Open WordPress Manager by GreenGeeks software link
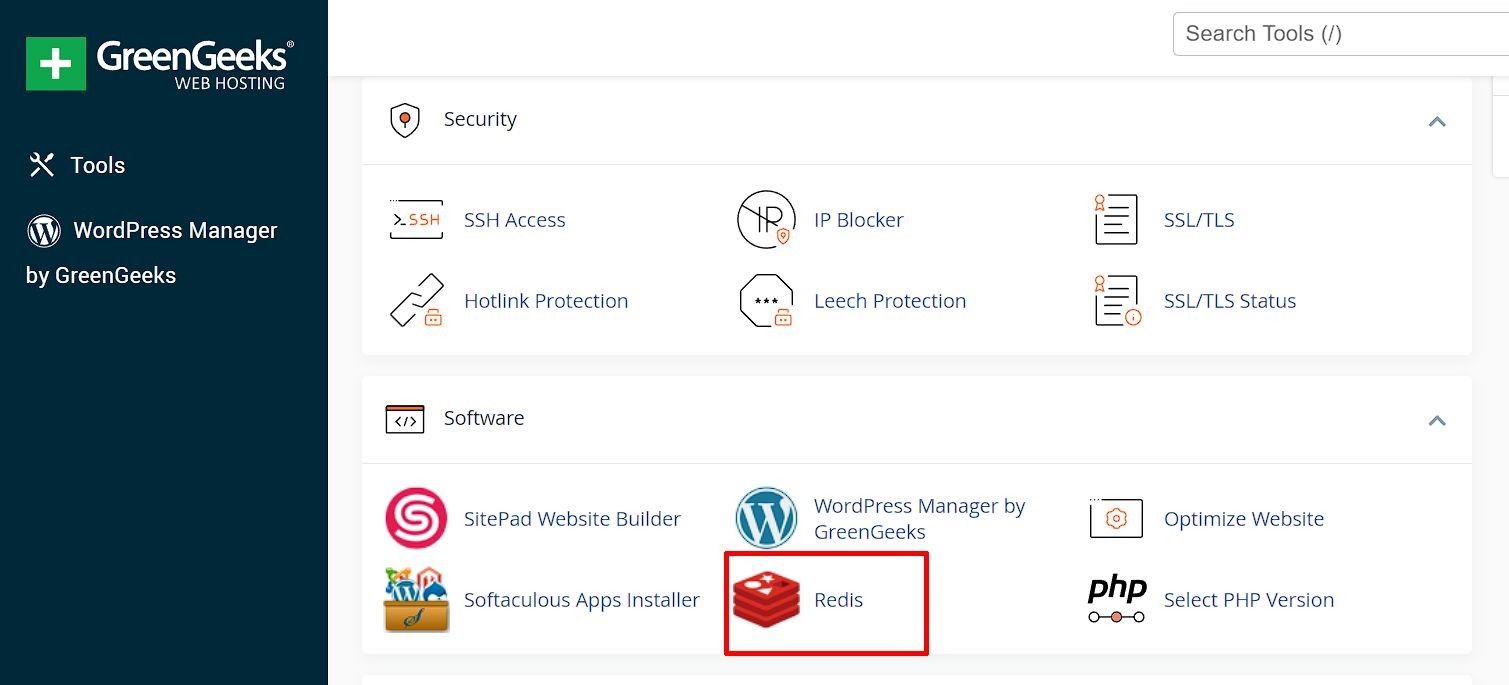 (x=920, y=519)
